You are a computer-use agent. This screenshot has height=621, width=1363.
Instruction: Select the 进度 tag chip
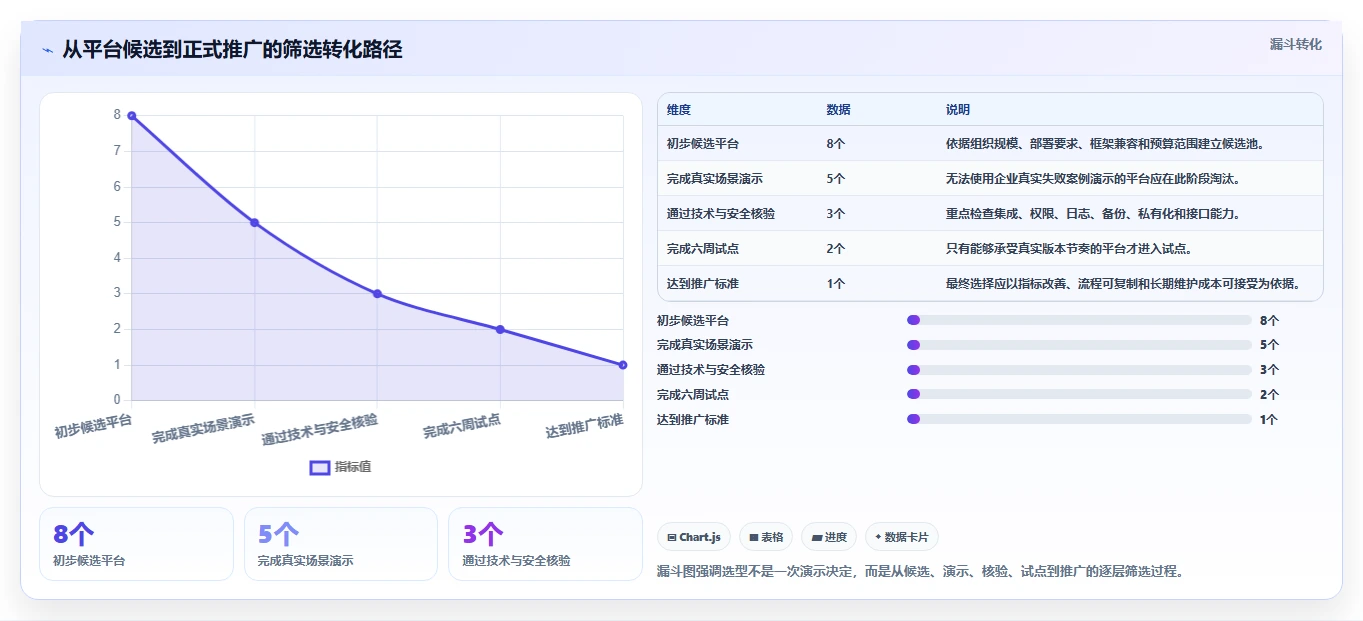[829, 537]
